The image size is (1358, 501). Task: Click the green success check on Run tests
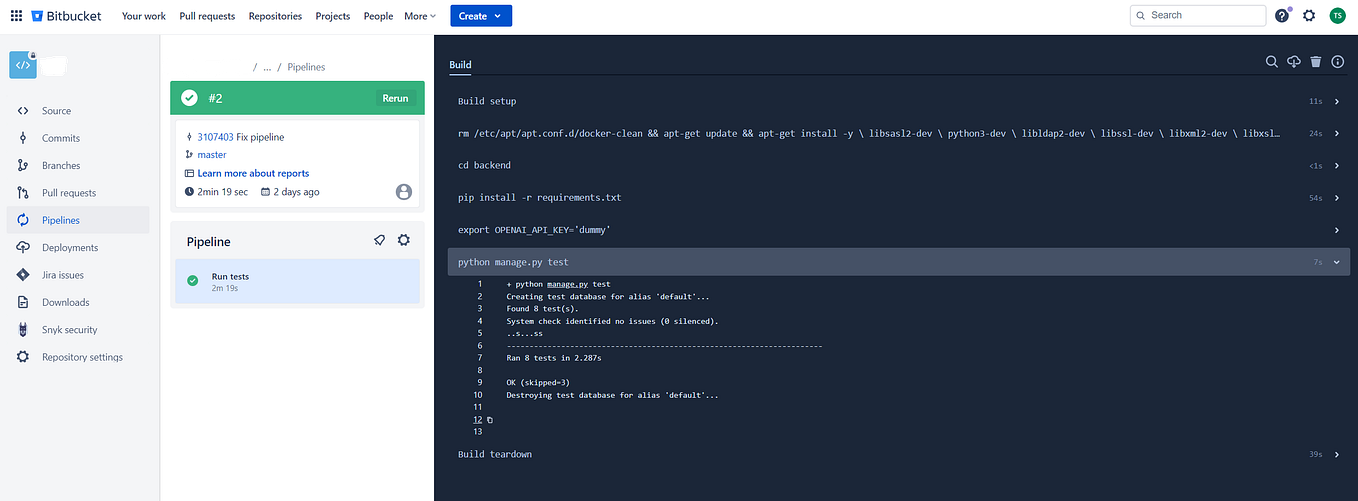coord(193,281)
